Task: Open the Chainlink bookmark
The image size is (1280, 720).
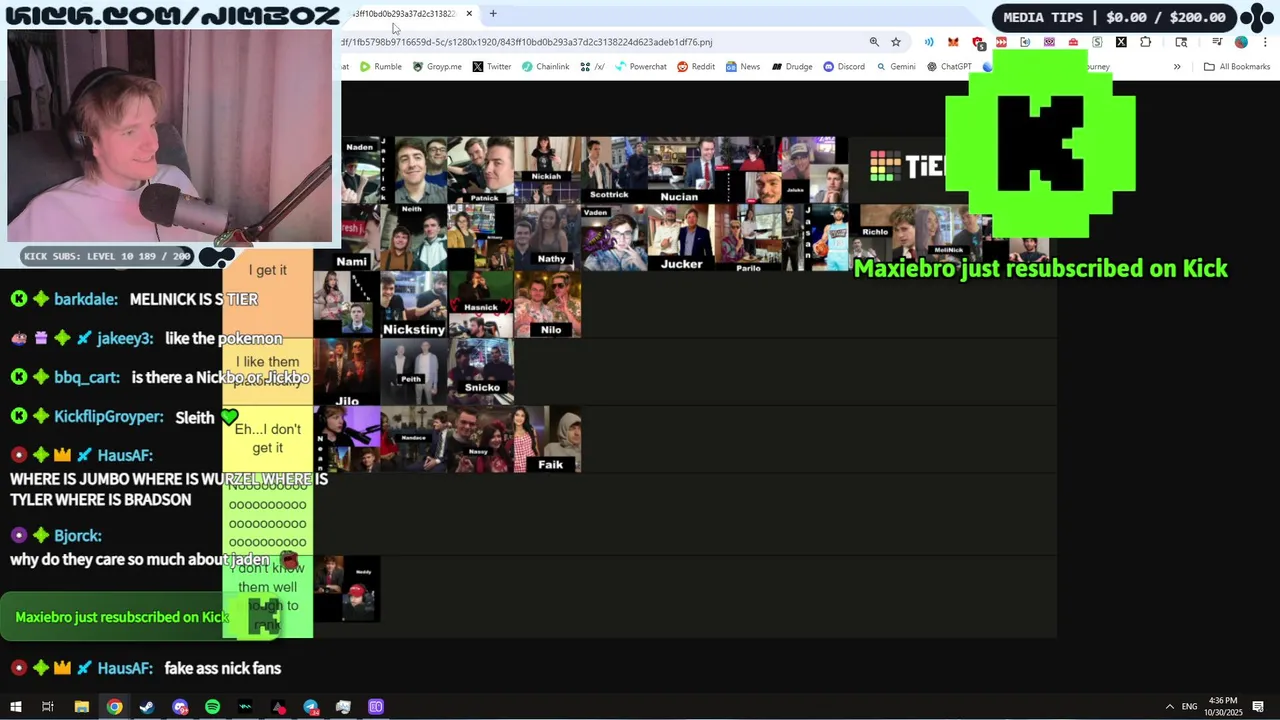Action: pyautogui.click(x=546, y=67)
